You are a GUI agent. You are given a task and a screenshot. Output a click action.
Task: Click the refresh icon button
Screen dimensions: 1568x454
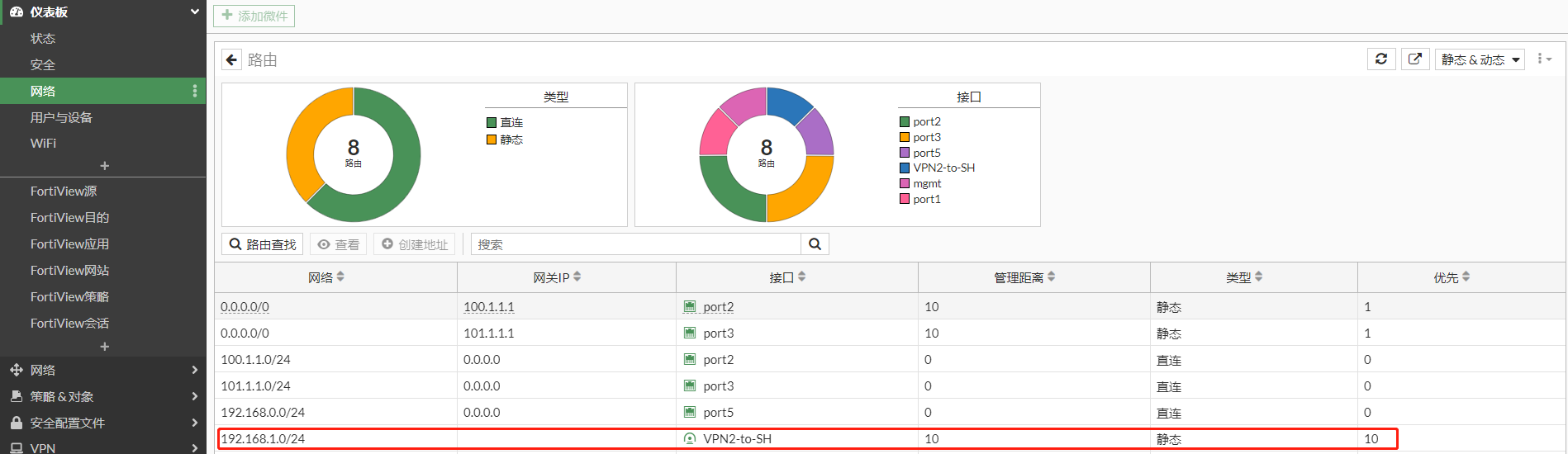pos(1380,59)
